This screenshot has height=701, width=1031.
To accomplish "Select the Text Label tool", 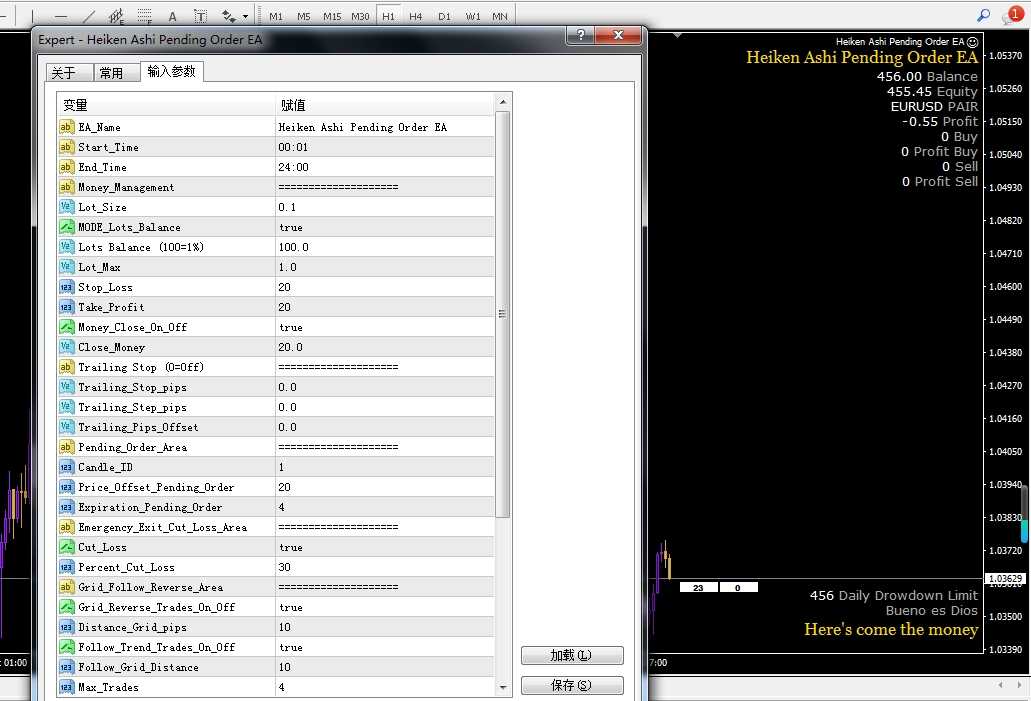I will click(x=199, y=15).
